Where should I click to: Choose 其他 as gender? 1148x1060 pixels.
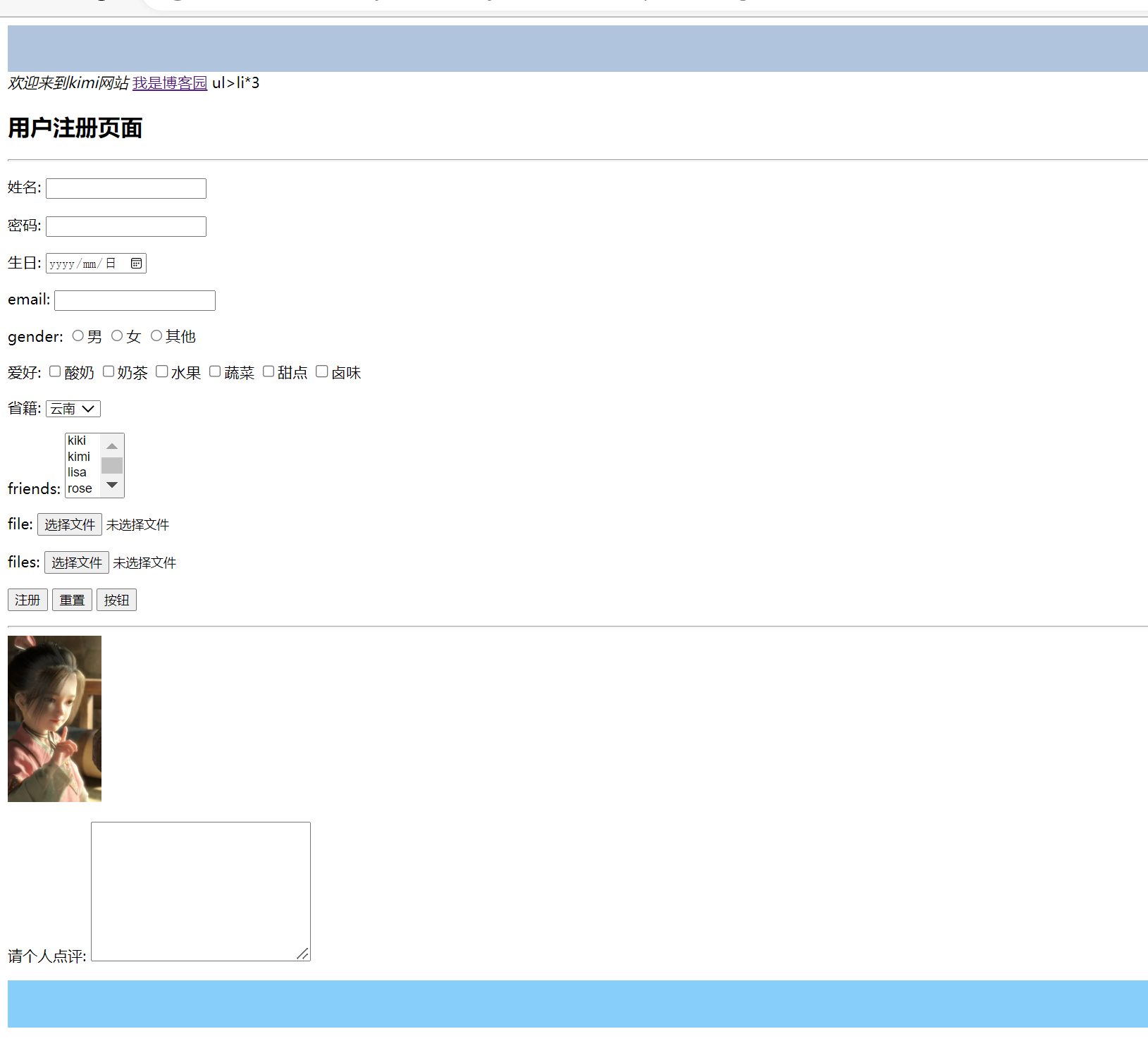156,335
